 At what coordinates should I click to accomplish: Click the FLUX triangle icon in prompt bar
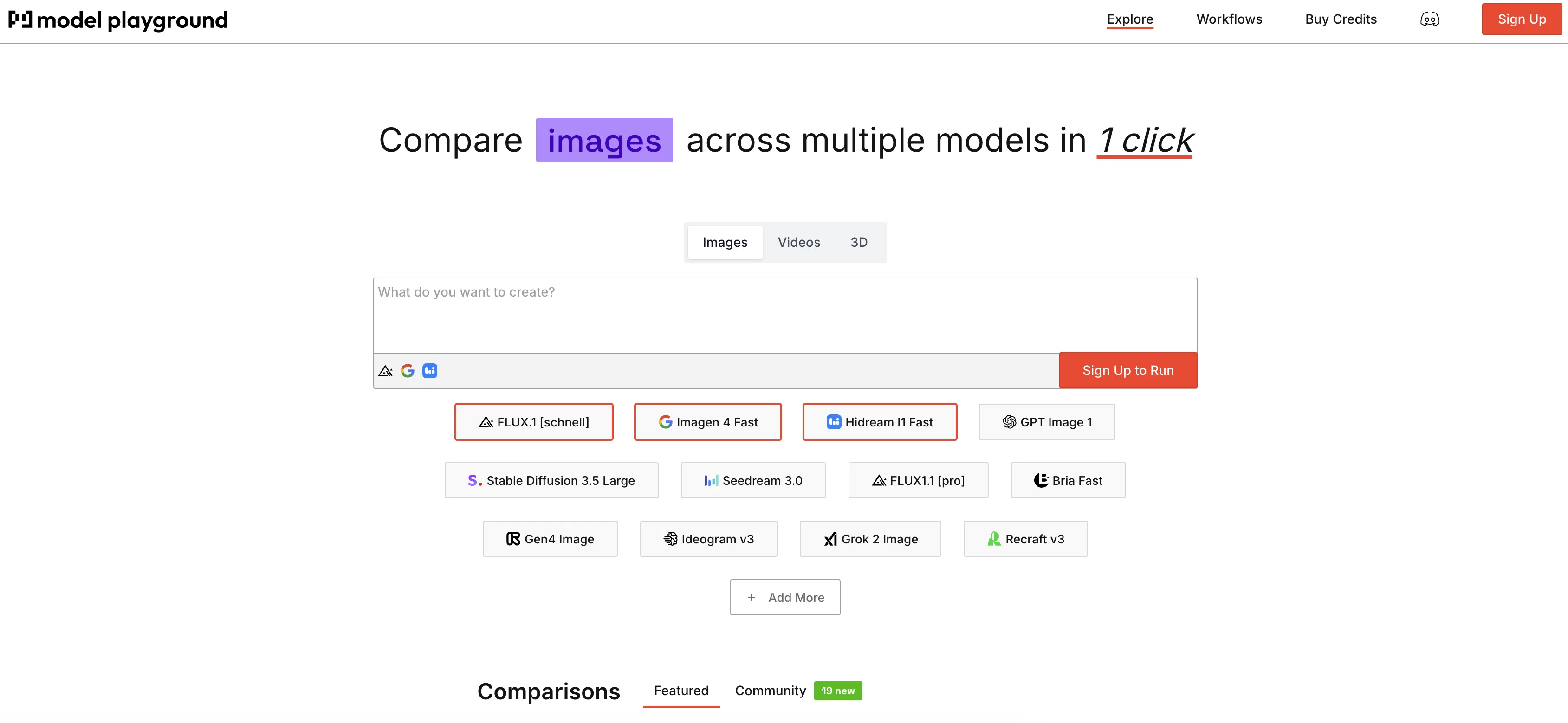pos(385,371)
